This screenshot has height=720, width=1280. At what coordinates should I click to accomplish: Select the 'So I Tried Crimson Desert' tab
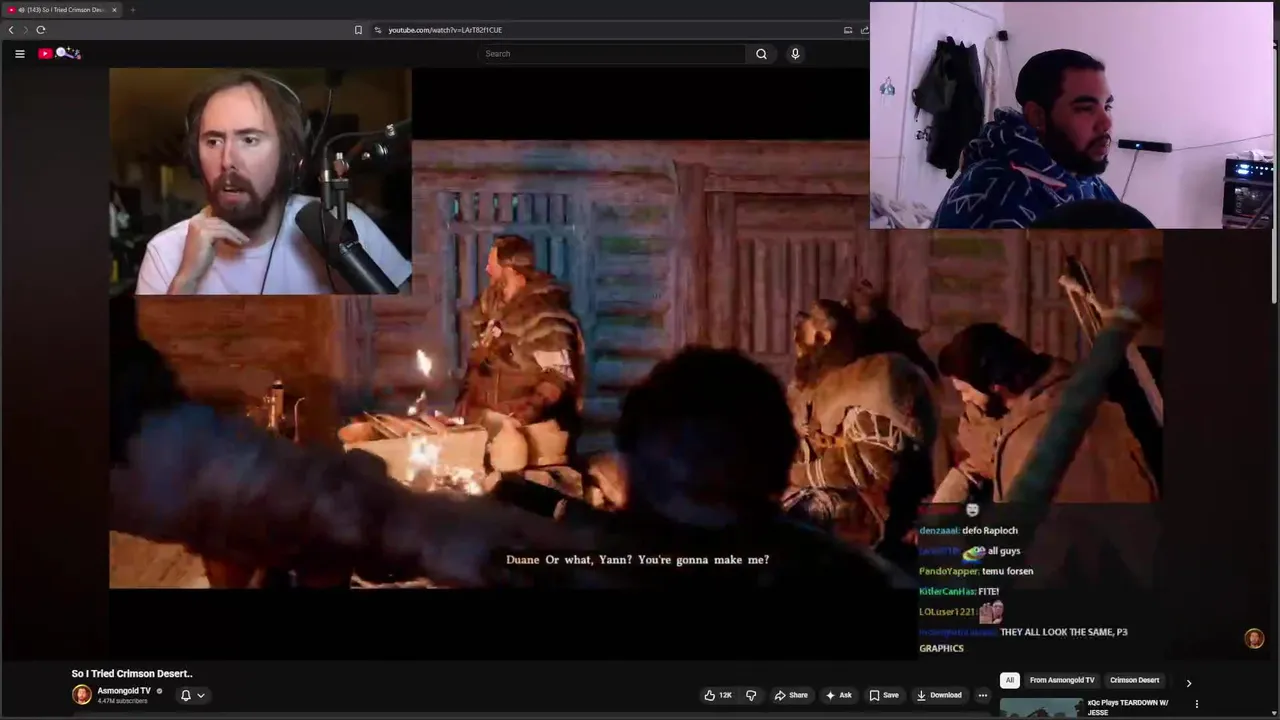[x=62, y=10]
